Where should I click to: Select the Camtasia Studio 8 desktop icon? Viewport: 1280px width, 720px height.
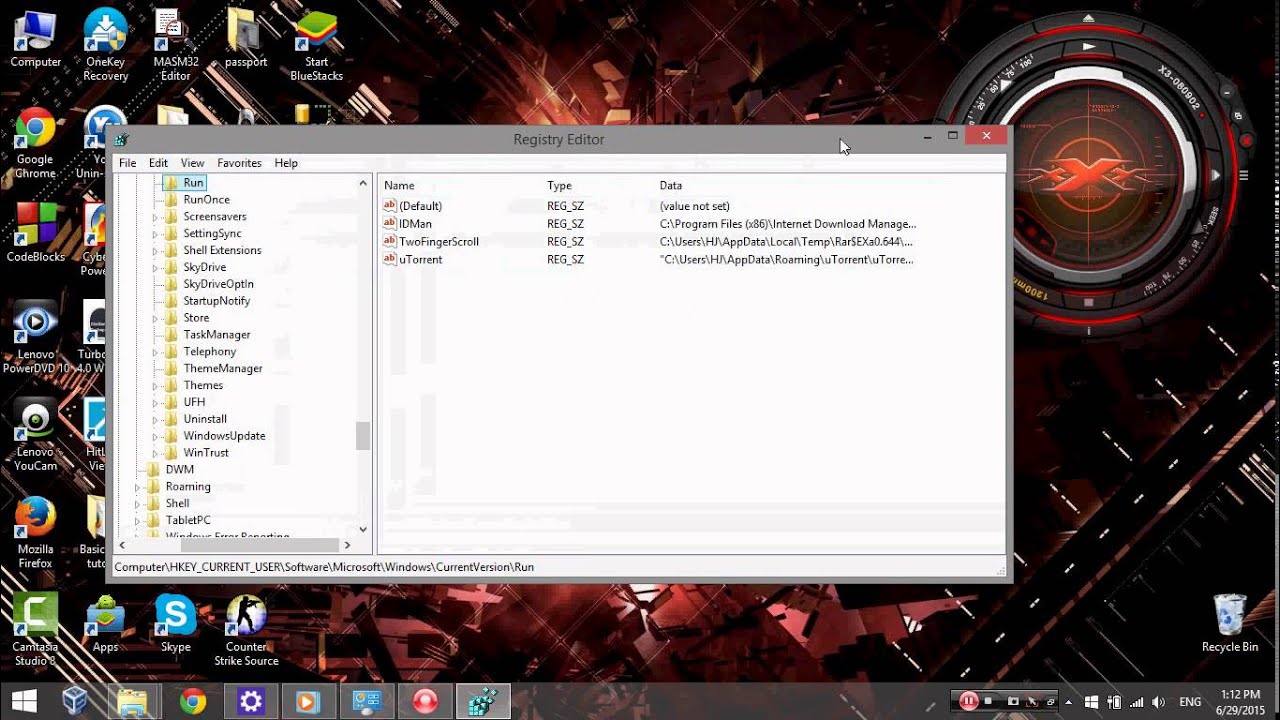(x=35, y=630)
